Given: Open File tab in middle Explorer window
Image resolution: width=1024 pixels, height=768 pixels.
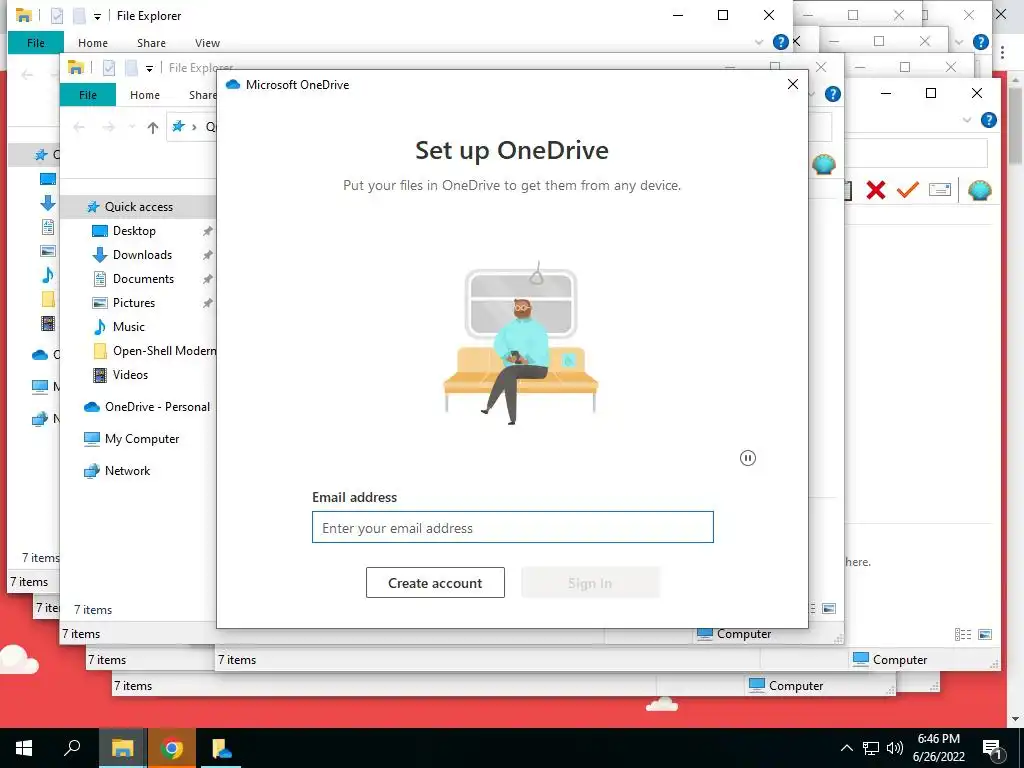Looking at the screenshot, I should 88,95.
